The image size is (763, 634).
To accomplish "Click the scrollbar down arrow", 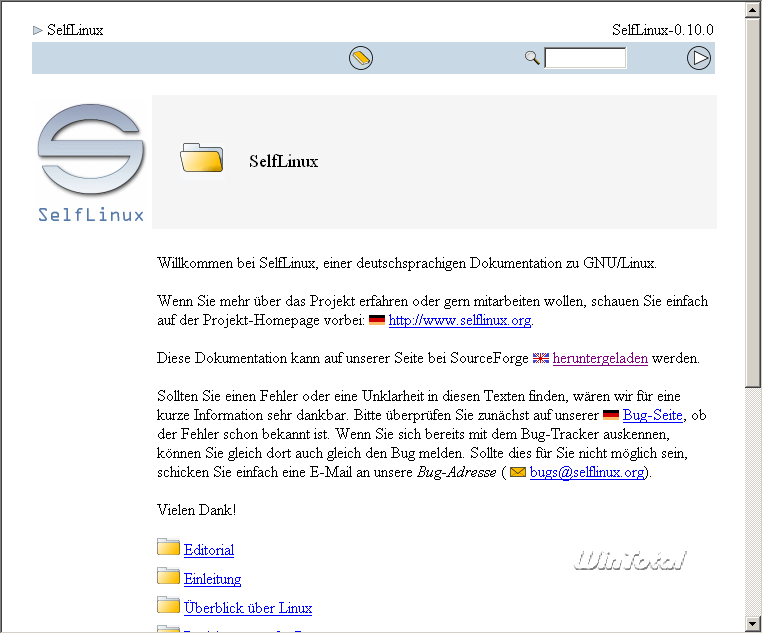I will tap(752, 623).
